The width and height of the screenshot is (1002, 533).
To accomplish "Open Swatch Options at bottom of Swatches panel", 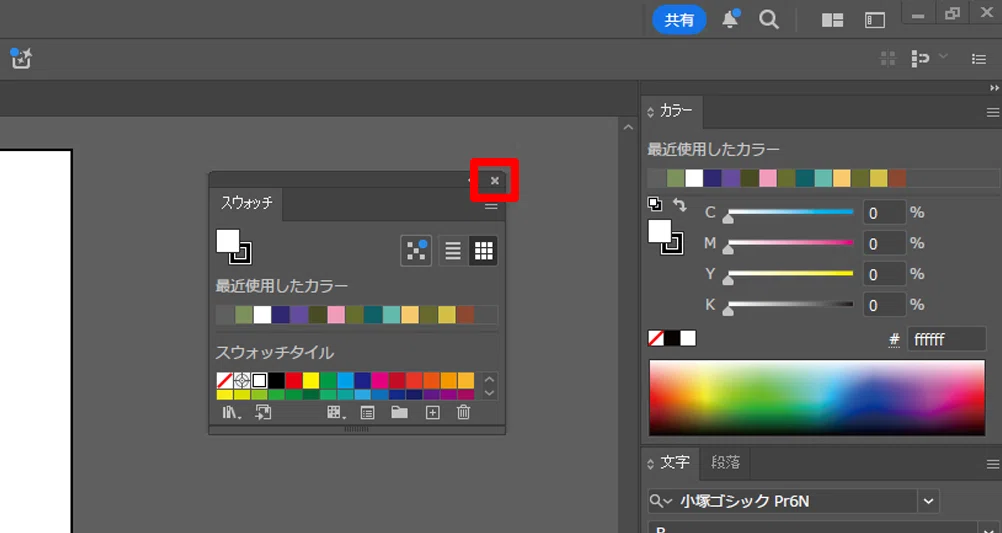I will tap(367, 413).
